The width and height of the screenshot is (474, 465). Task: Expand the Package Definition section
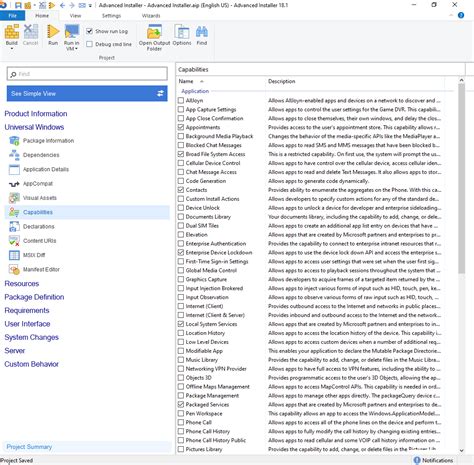click(34, 297)
